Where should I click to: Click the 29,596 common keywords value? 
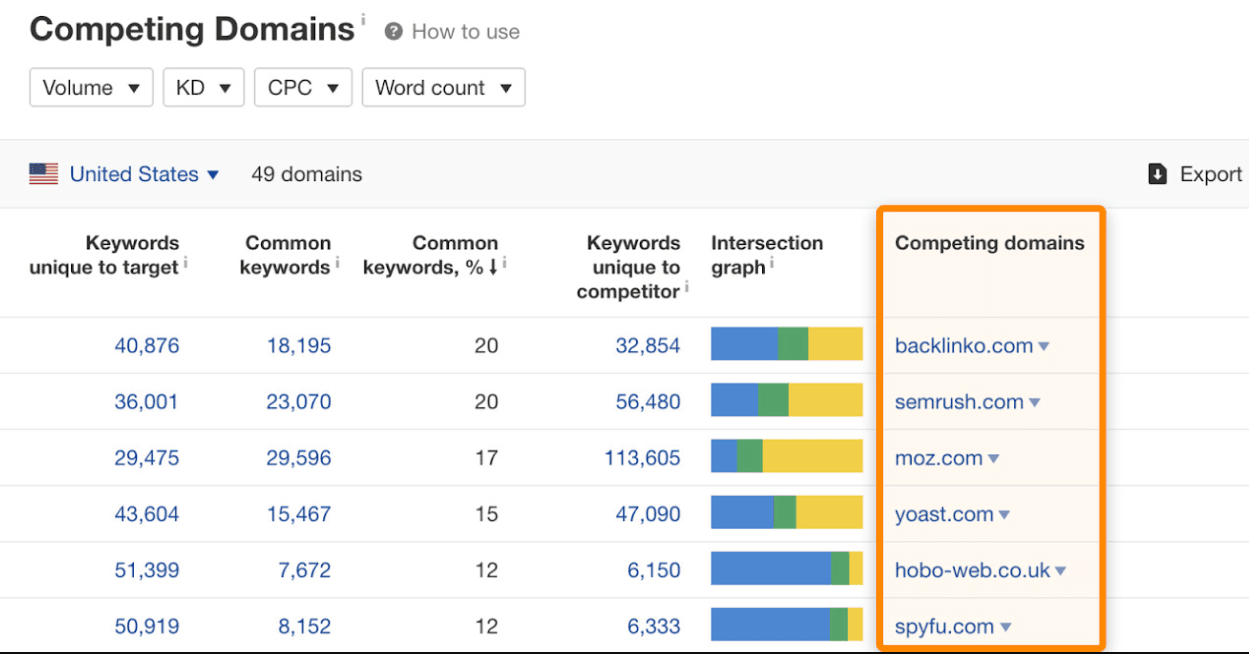(x=299, y=458)
